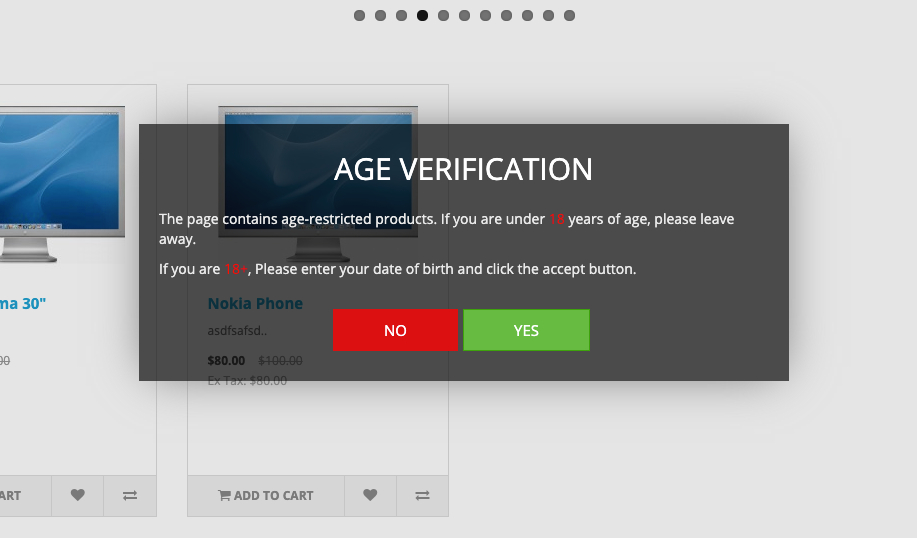
Task: Click the $80.00 price of Nokia Phone
Action: 226,361
